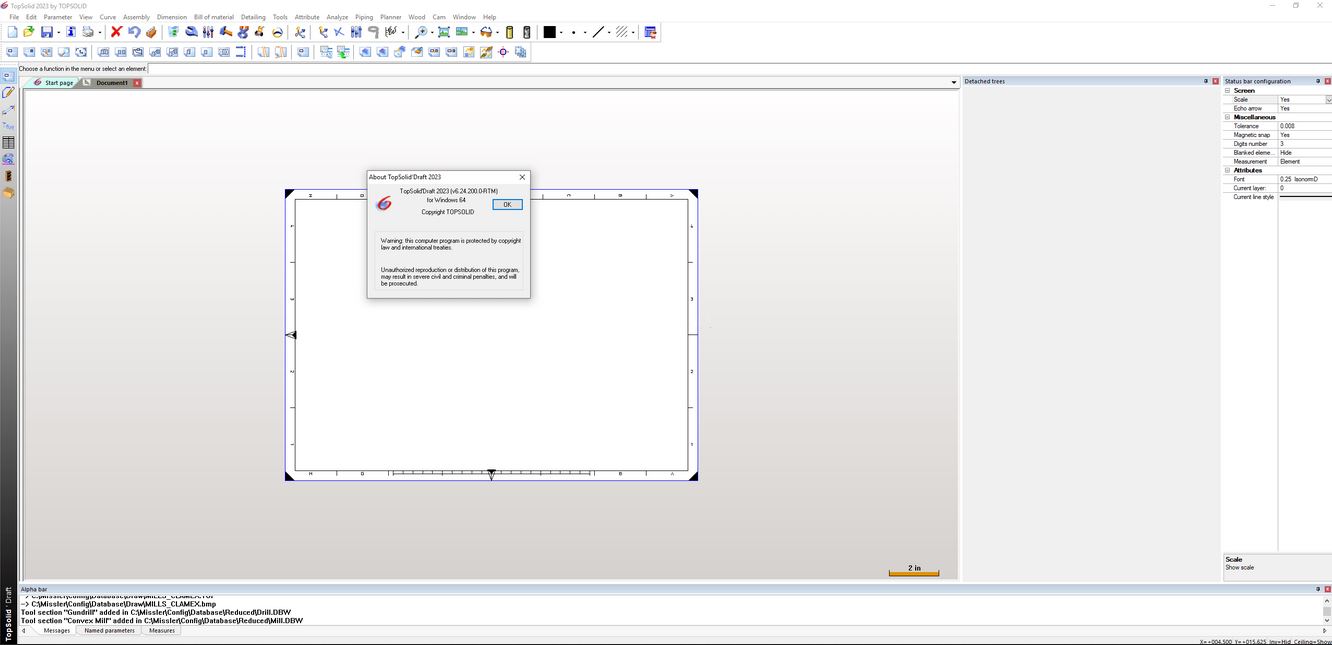Open the Dimension menu
This screenshot has width=1332, height=645.
(171, 17)
